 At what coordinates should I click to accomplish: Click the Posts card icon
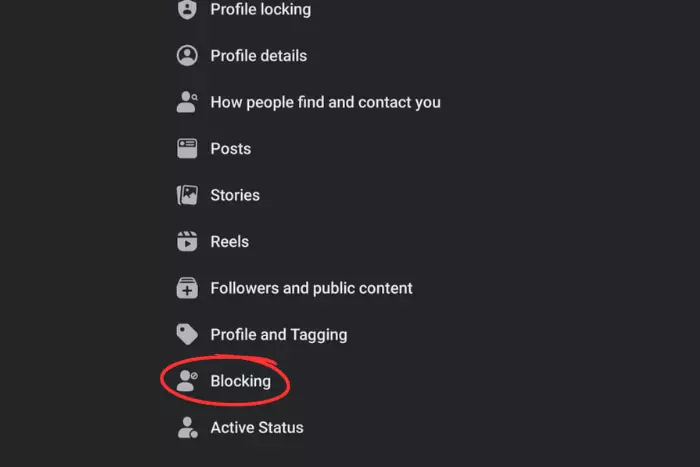coord(187,149)
